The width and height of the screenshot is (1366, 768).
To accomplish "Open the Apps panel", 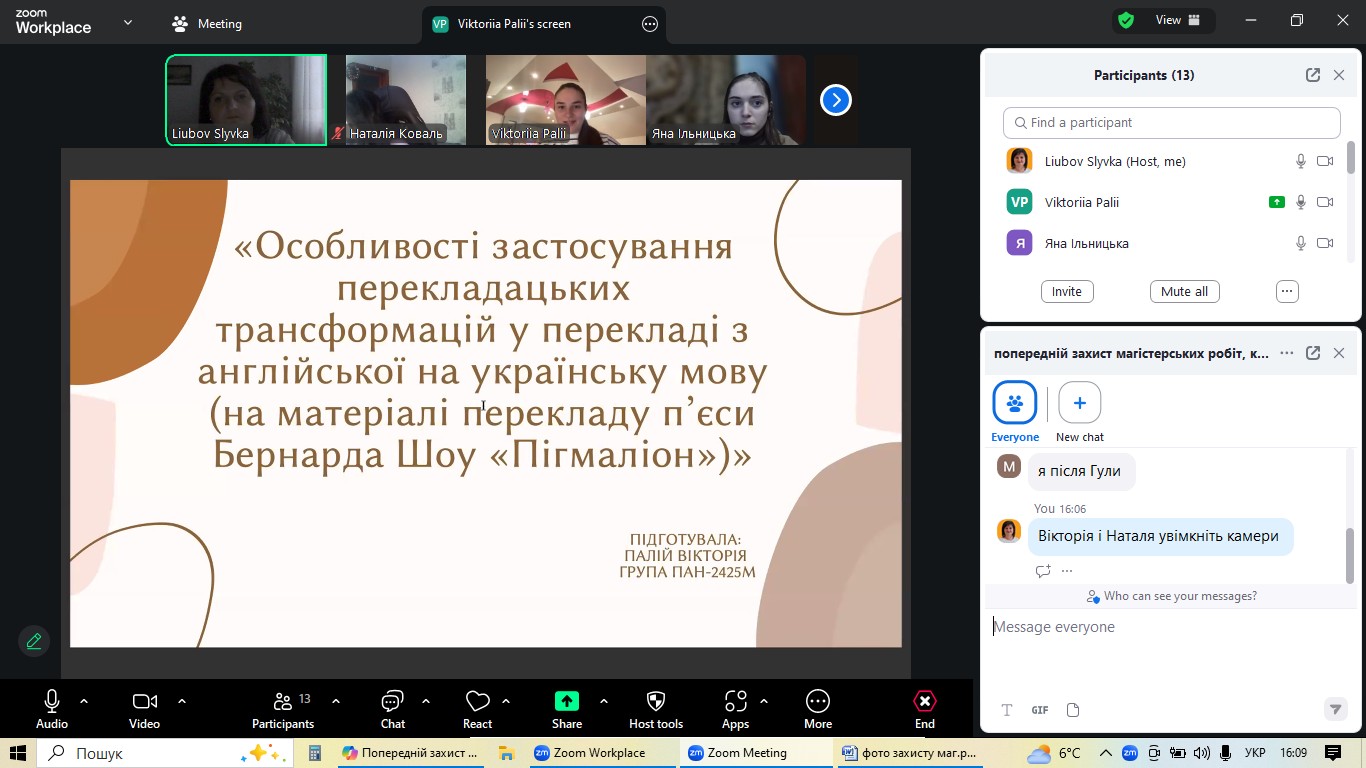I will (735, 709).
